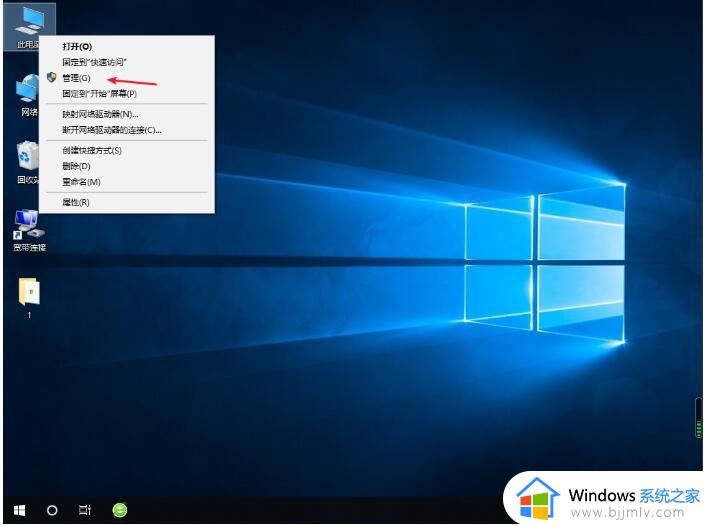
Task: Select the Recycle Bin desktop icon
Action: [28, 163]
